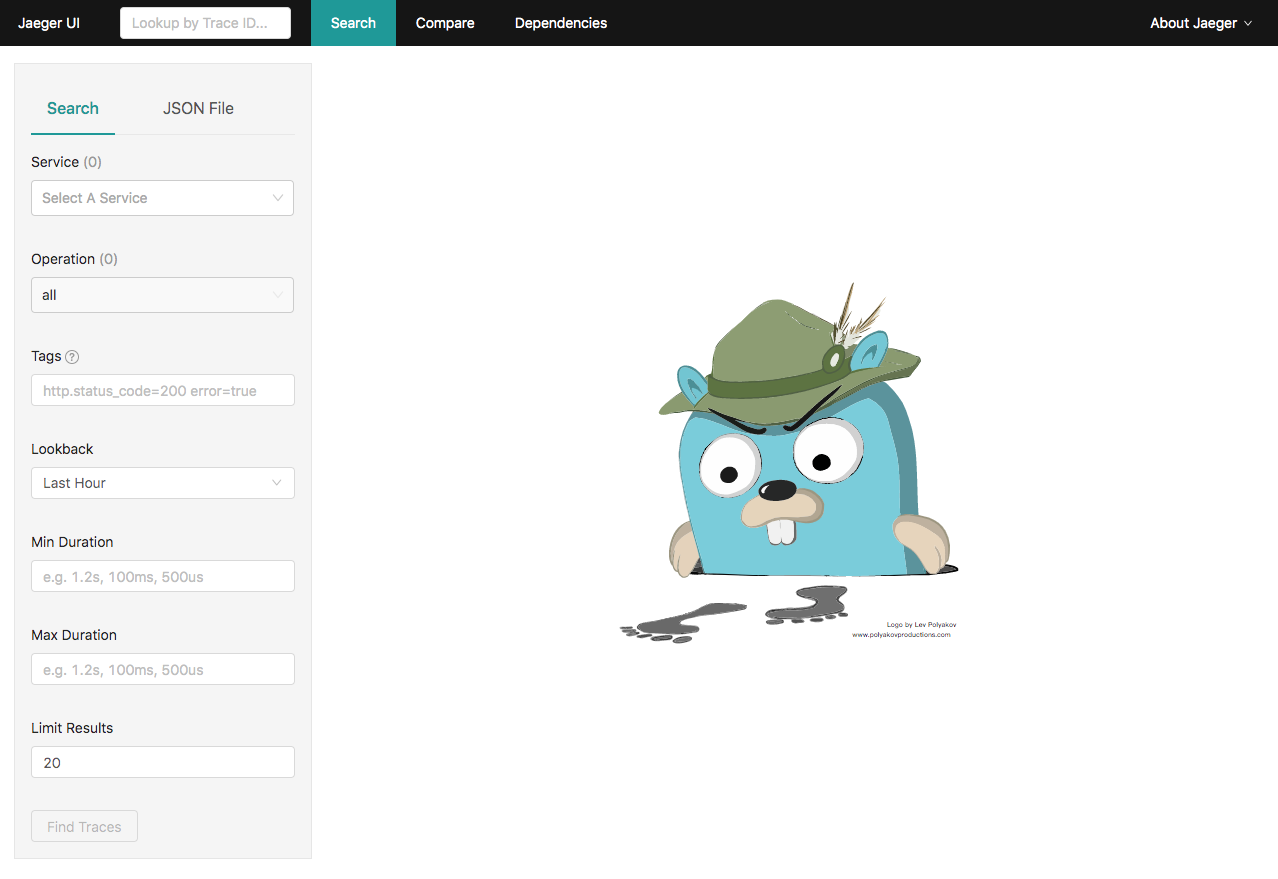Screen dimensions: 1278x879
Task: Open the Compare navigation tab
Action: 445,23
